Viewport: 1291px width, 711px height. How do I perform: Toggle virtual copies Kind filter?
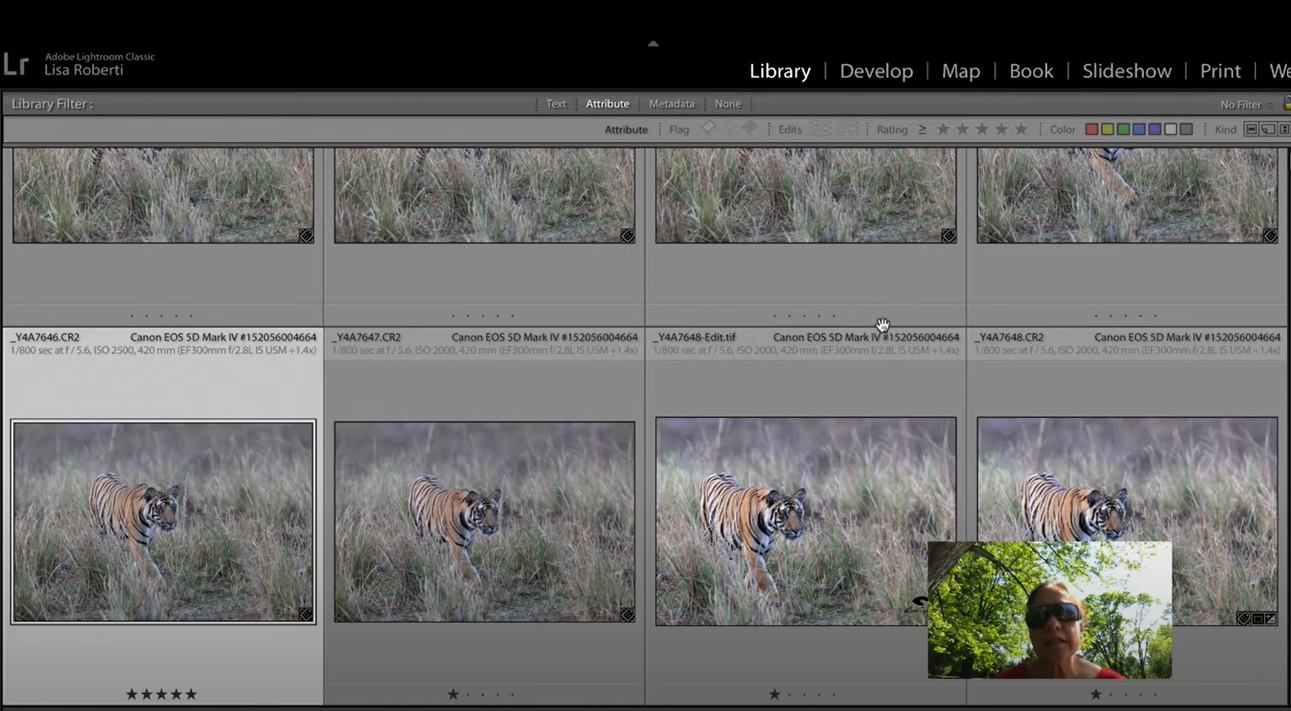(1268, 130)
